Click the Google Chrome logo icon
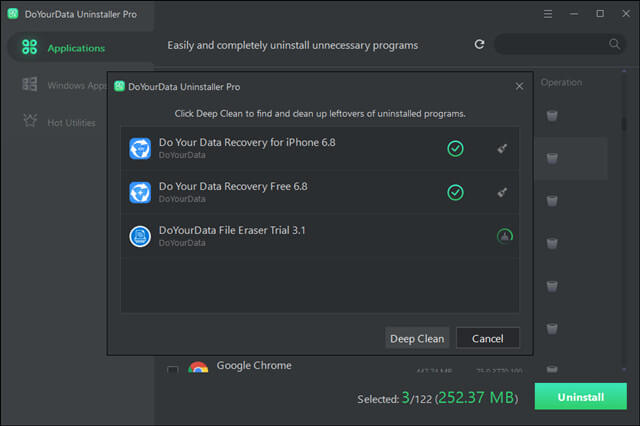This screenshot has height=426, width=640. click(198, 370)
